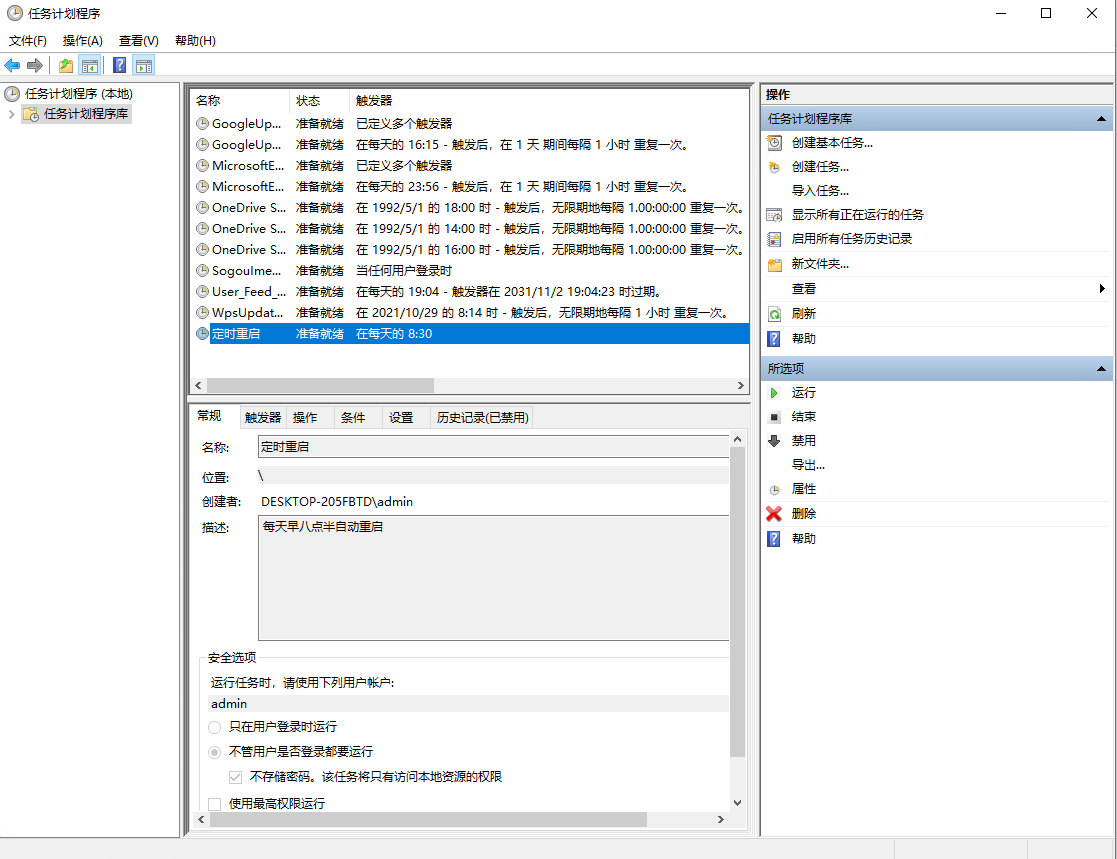Screen dimensions: 1117x859
Task: Collapse the 所选项 actions section
Action: tap(1102, 369)
